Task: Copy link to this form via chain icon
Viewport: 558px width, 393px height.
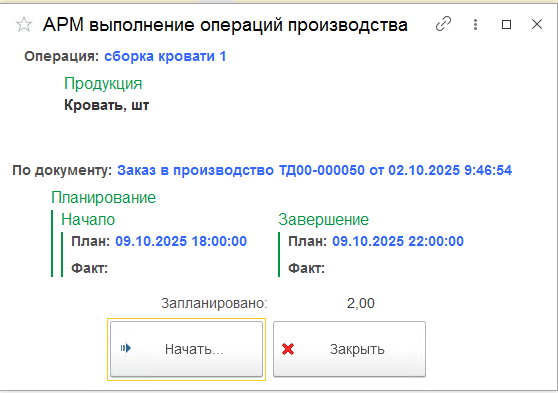Action: 443,24
